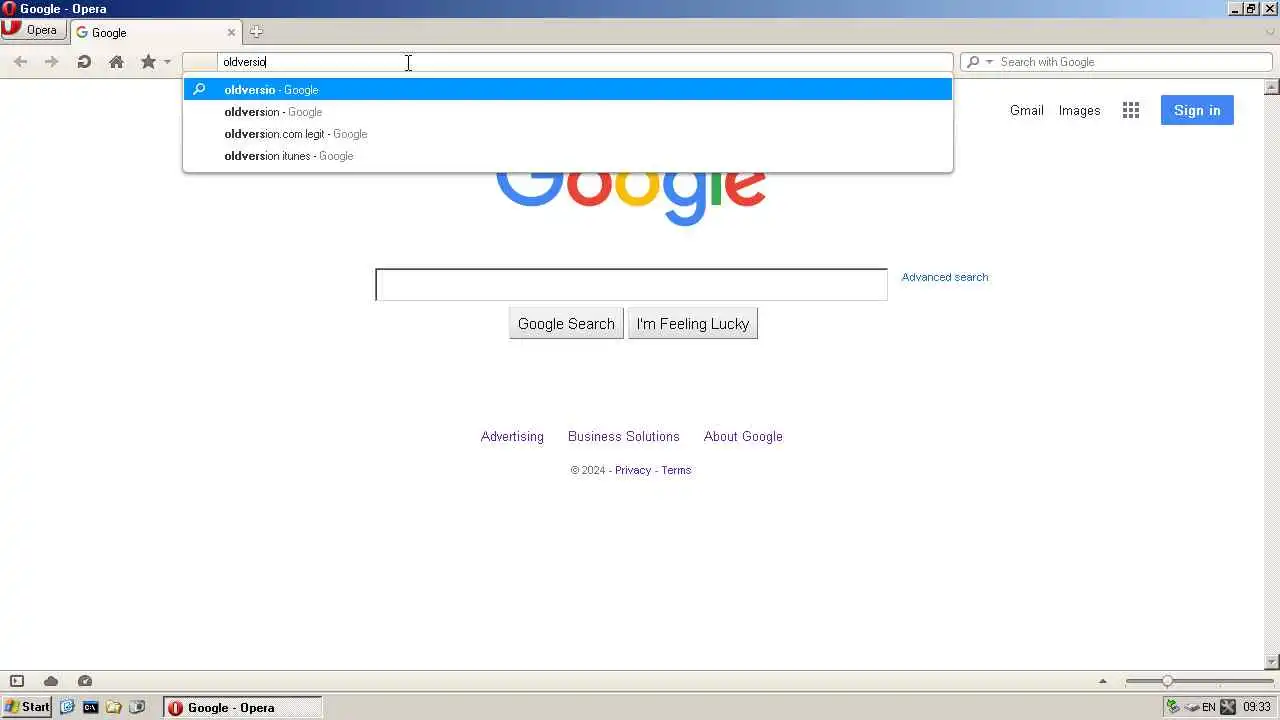The width and height of the screenshot is (1280, 720).
Task: Open the Business Solutions link
Action: point(624,437)
